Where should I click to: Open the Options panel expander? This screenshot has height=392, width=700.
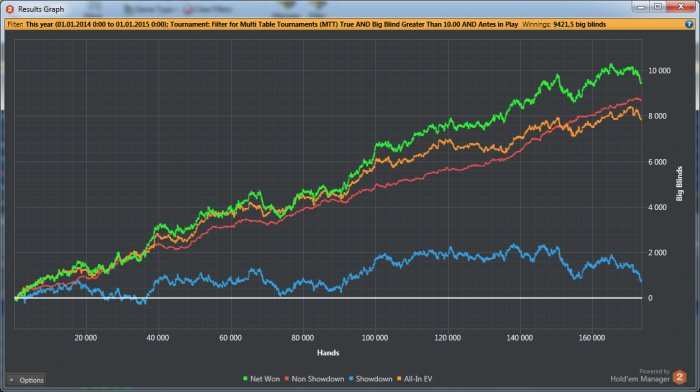tap(26, 380)
